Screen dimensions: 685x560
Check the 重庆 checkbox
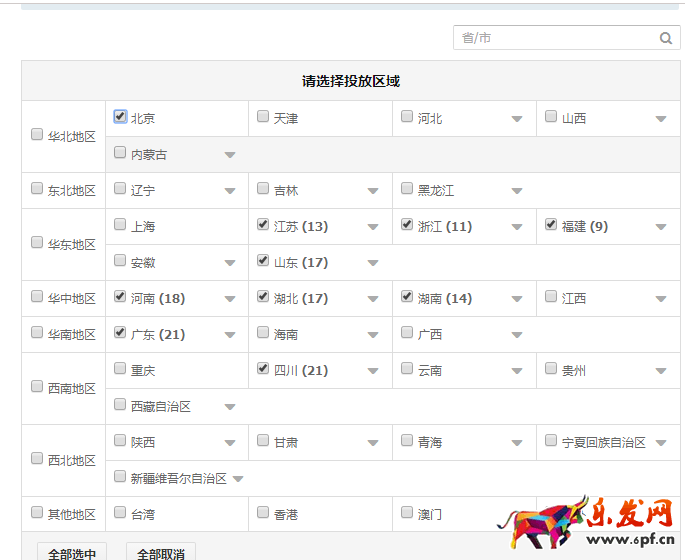pos(120,368)
